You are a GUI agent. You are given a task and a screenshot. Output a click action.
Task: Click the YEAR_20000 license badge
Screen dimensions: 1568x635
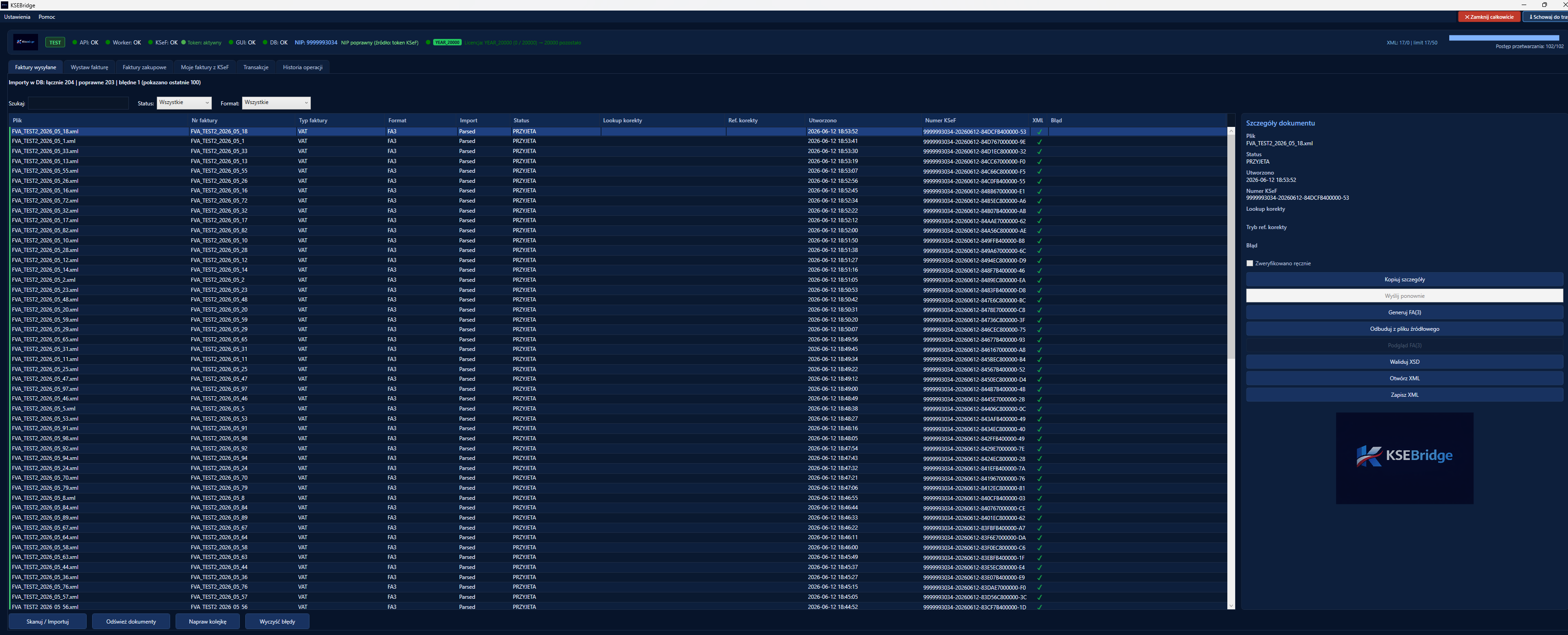tap(447, 43)
